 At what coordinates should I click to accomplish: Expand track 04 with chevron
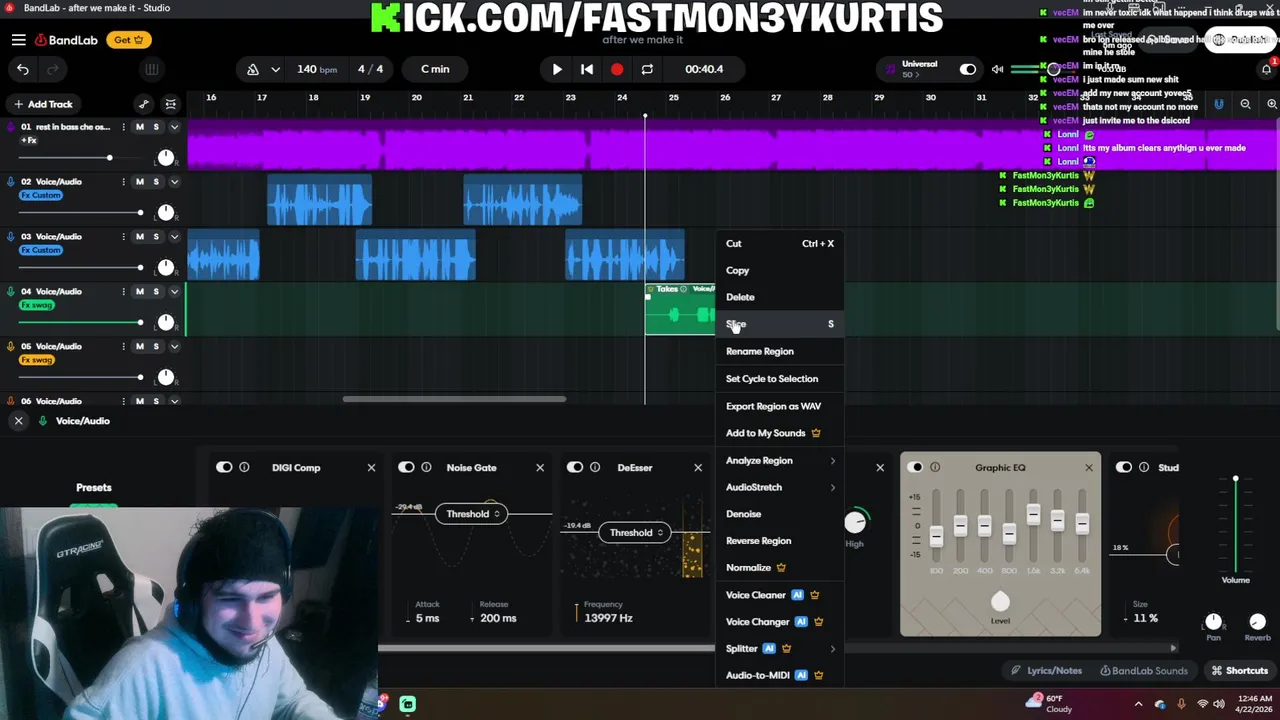174,292
